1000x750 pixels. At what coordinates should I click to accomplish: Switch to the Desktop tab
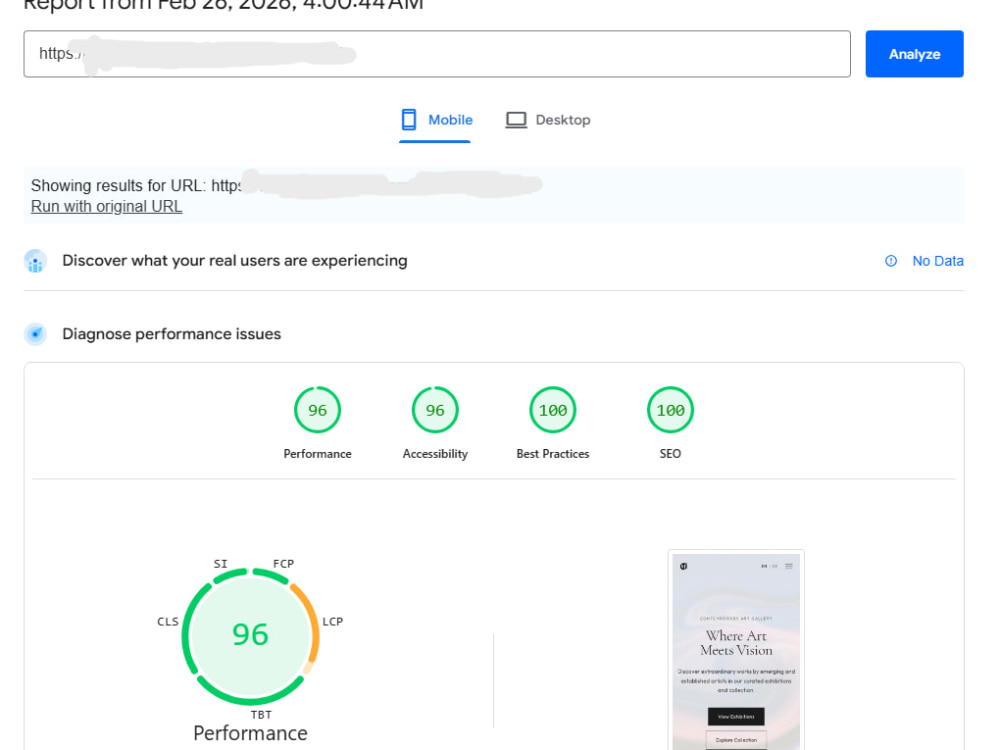[x=548, y=120]
